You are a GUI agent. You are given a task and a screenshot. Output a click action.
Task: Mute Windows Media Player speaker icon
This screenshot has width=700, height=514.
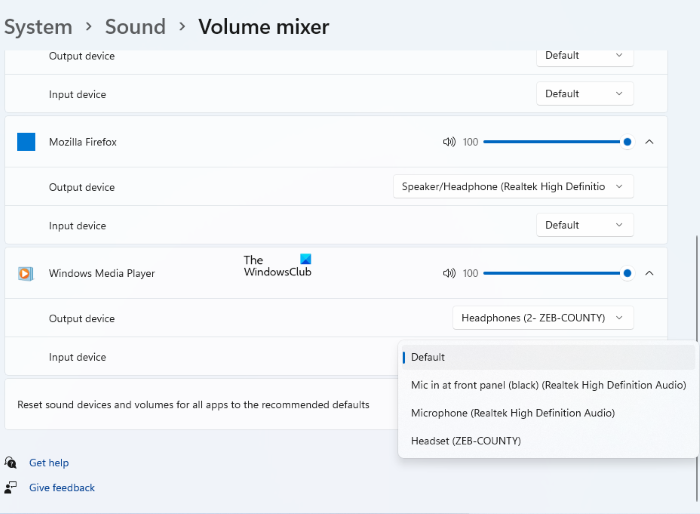449,273
